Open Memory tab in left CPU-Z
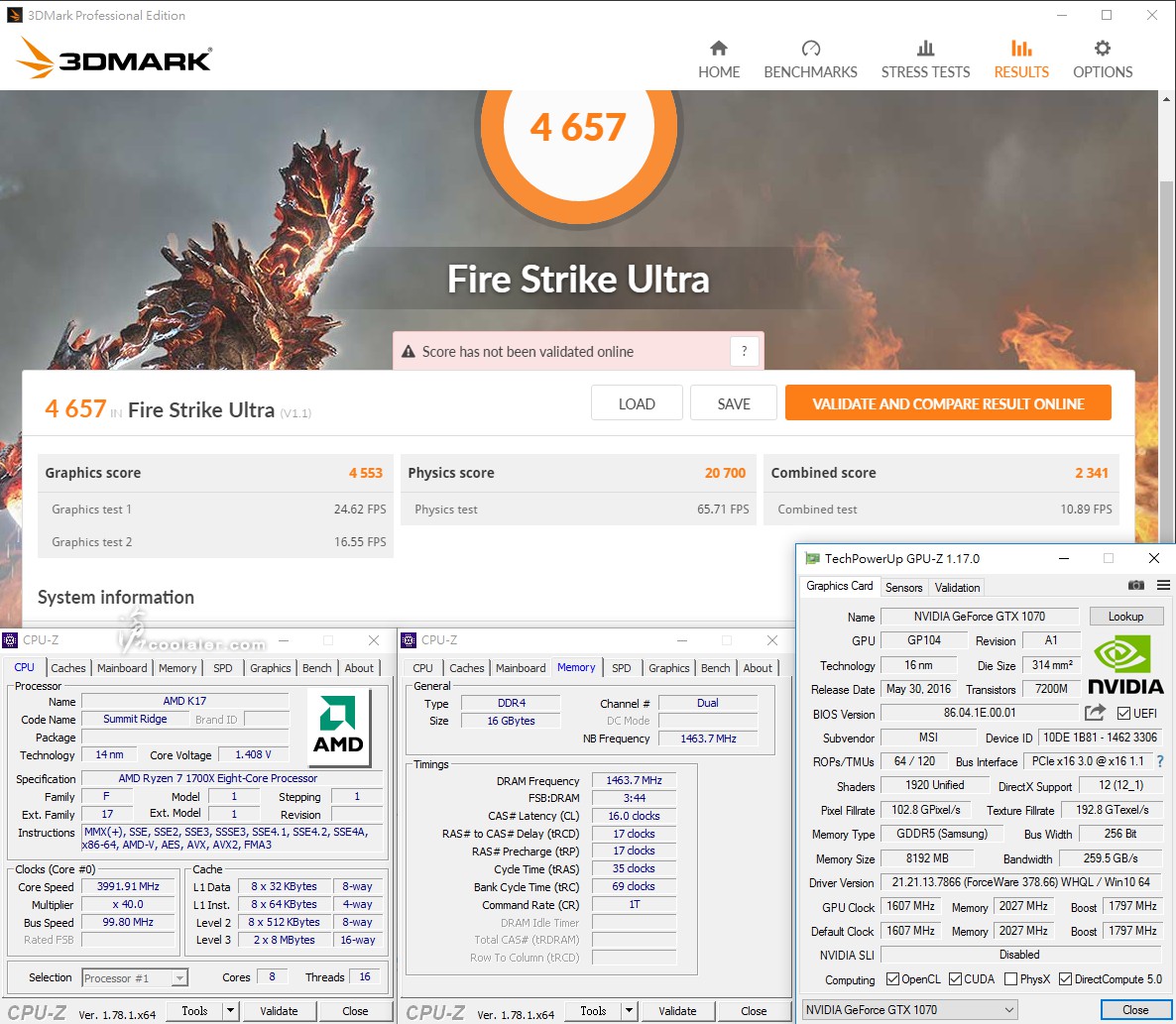The image size is (1176, 1024). (177, 668)
